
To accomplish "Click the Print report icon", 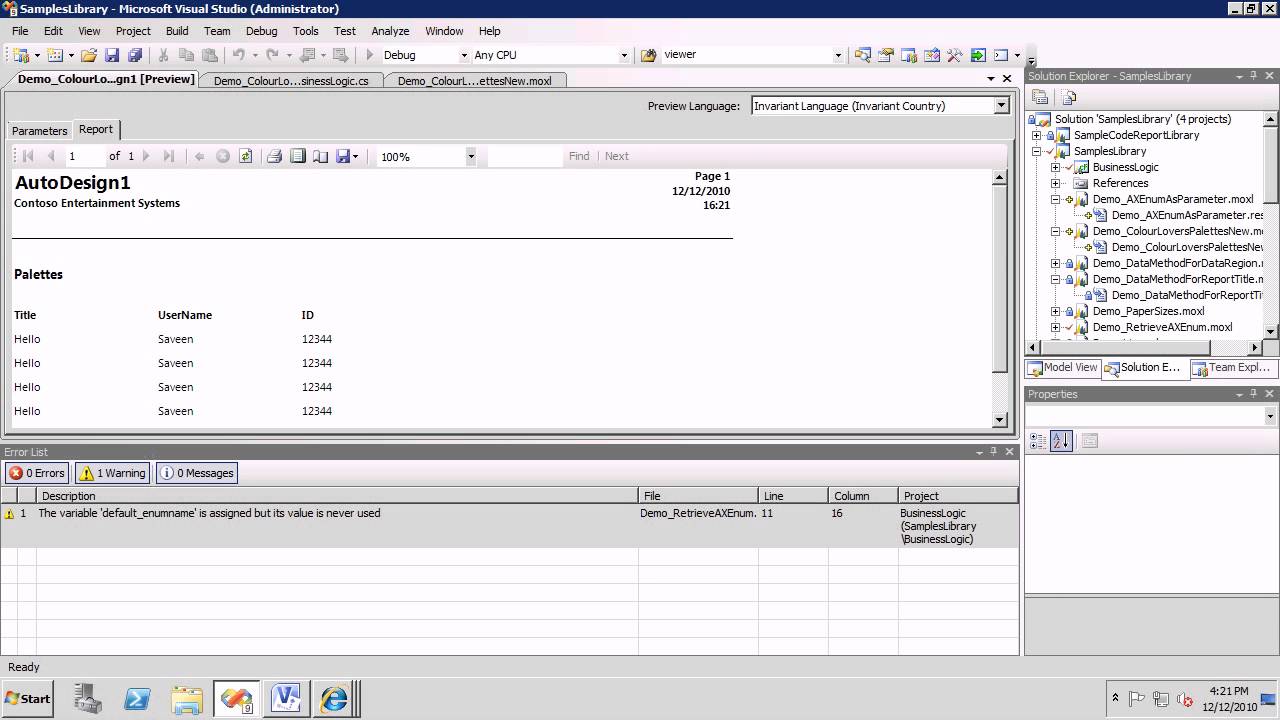I will pos(274,156).
